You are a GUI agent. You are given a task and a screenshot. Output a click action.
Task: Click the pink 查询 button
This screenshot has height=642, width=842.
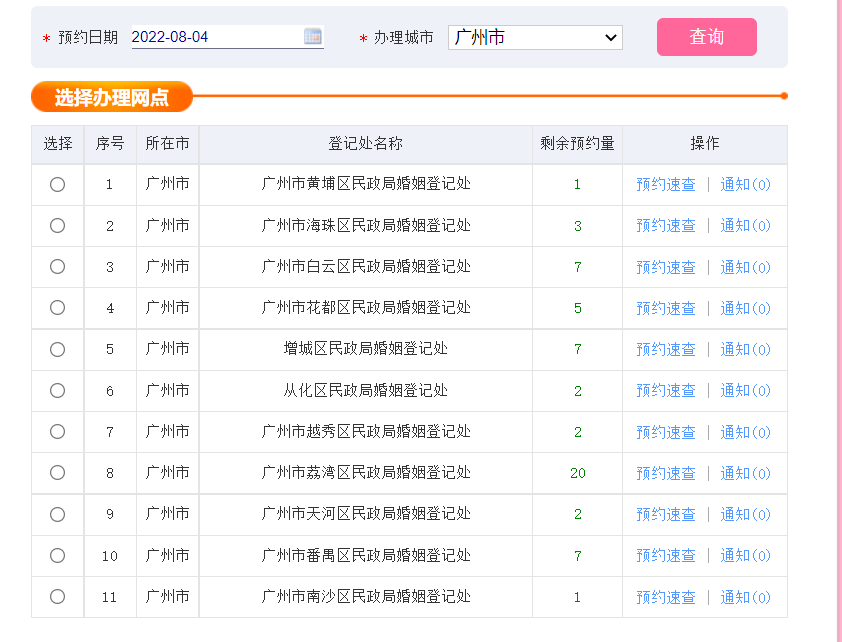click(706, 37)
